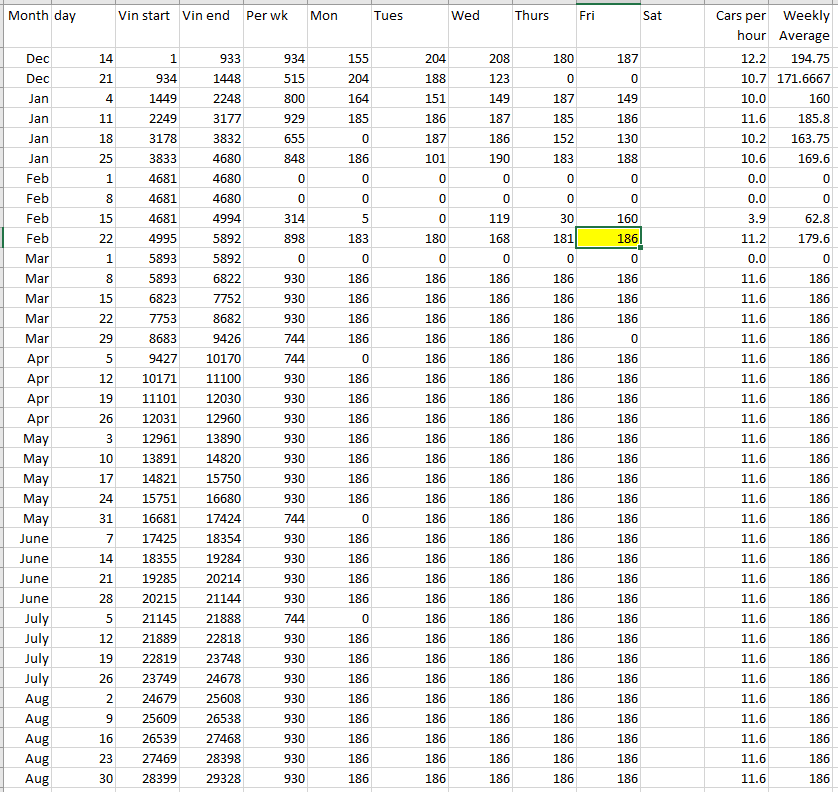Click Cars per hour value 3.9
The width and height of the screenshot is (838, 792).
click(740, 219)
